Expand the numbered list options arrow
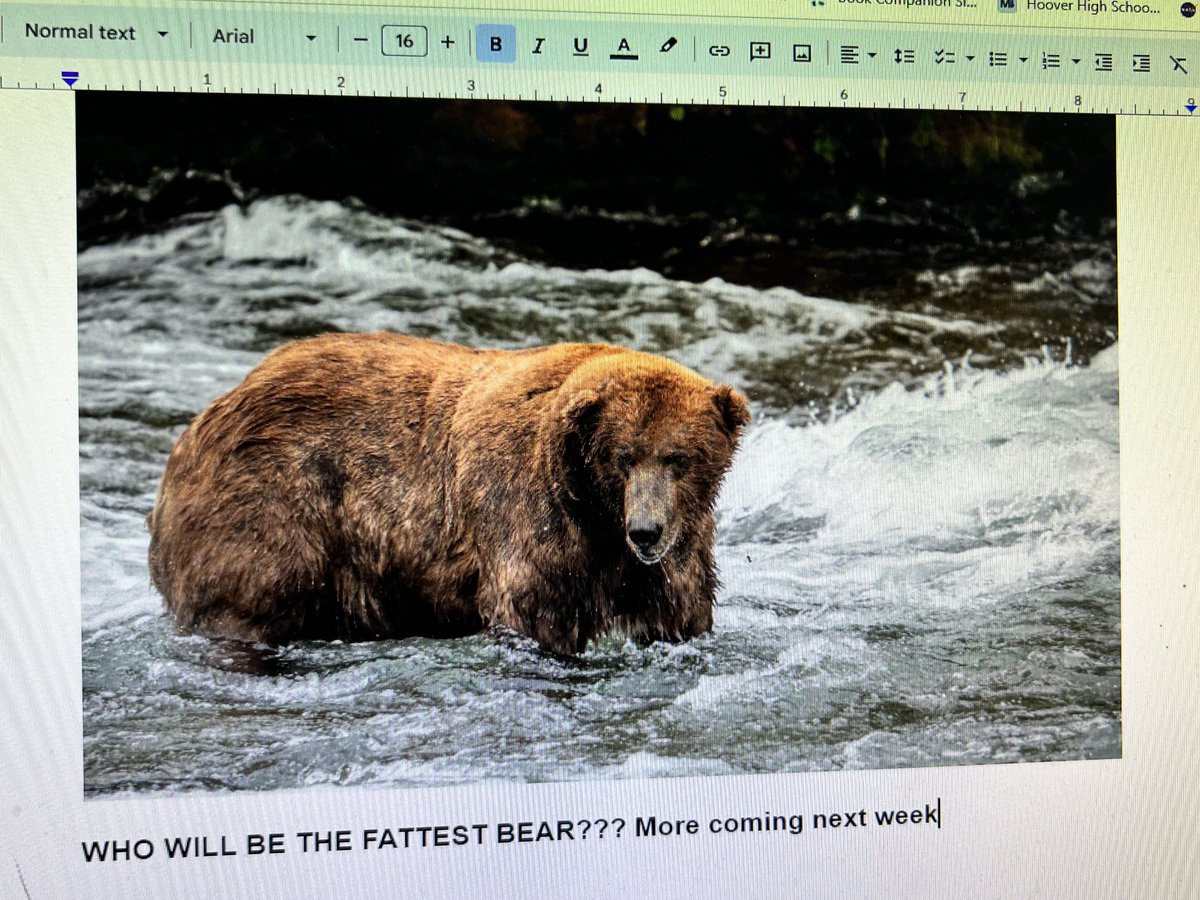The width and height of the screenshot is (1200, 900). coord(1075,62)
